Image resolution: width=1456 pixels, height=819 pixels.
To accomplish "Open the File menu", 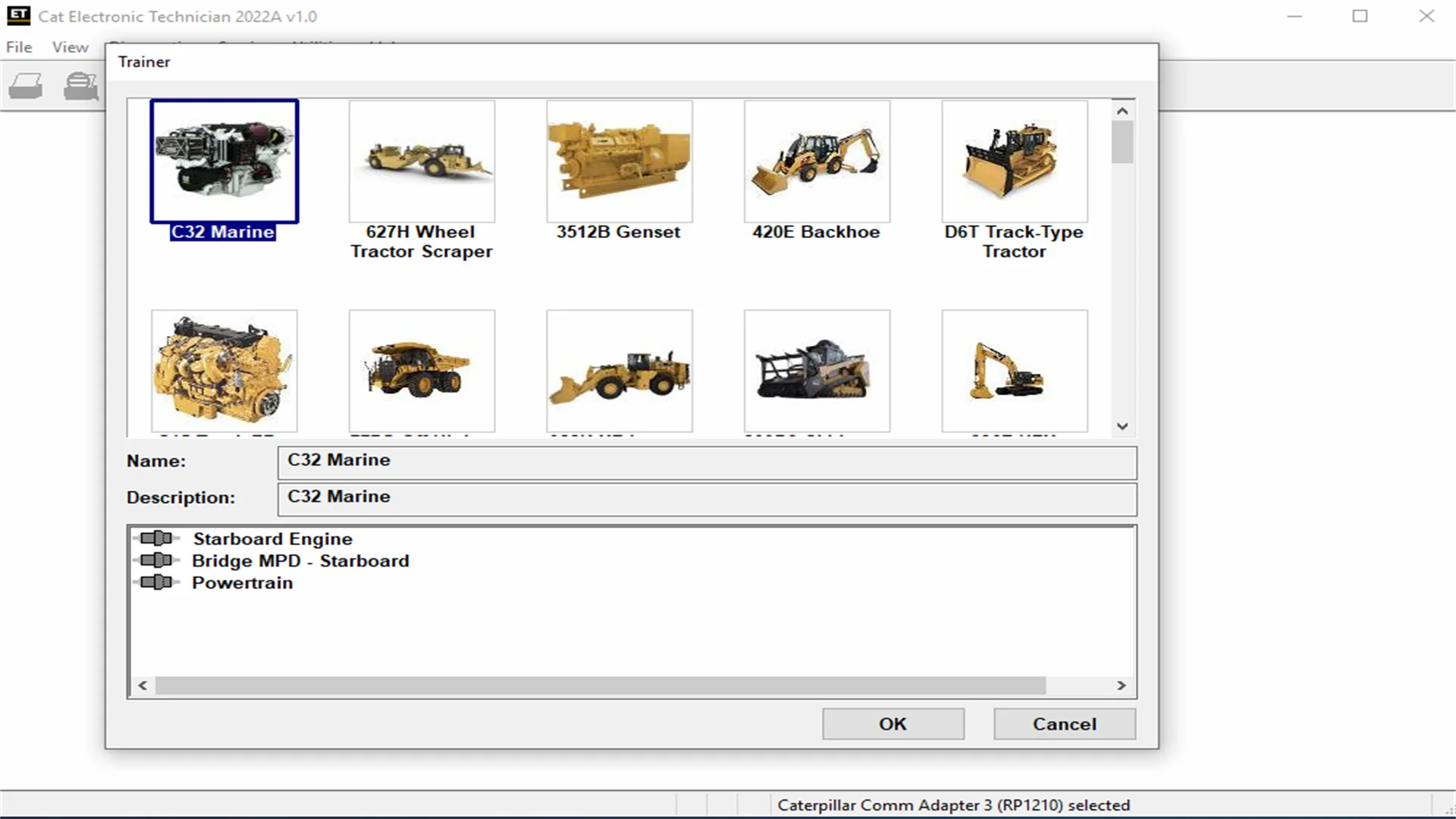I will click(19, 47).
